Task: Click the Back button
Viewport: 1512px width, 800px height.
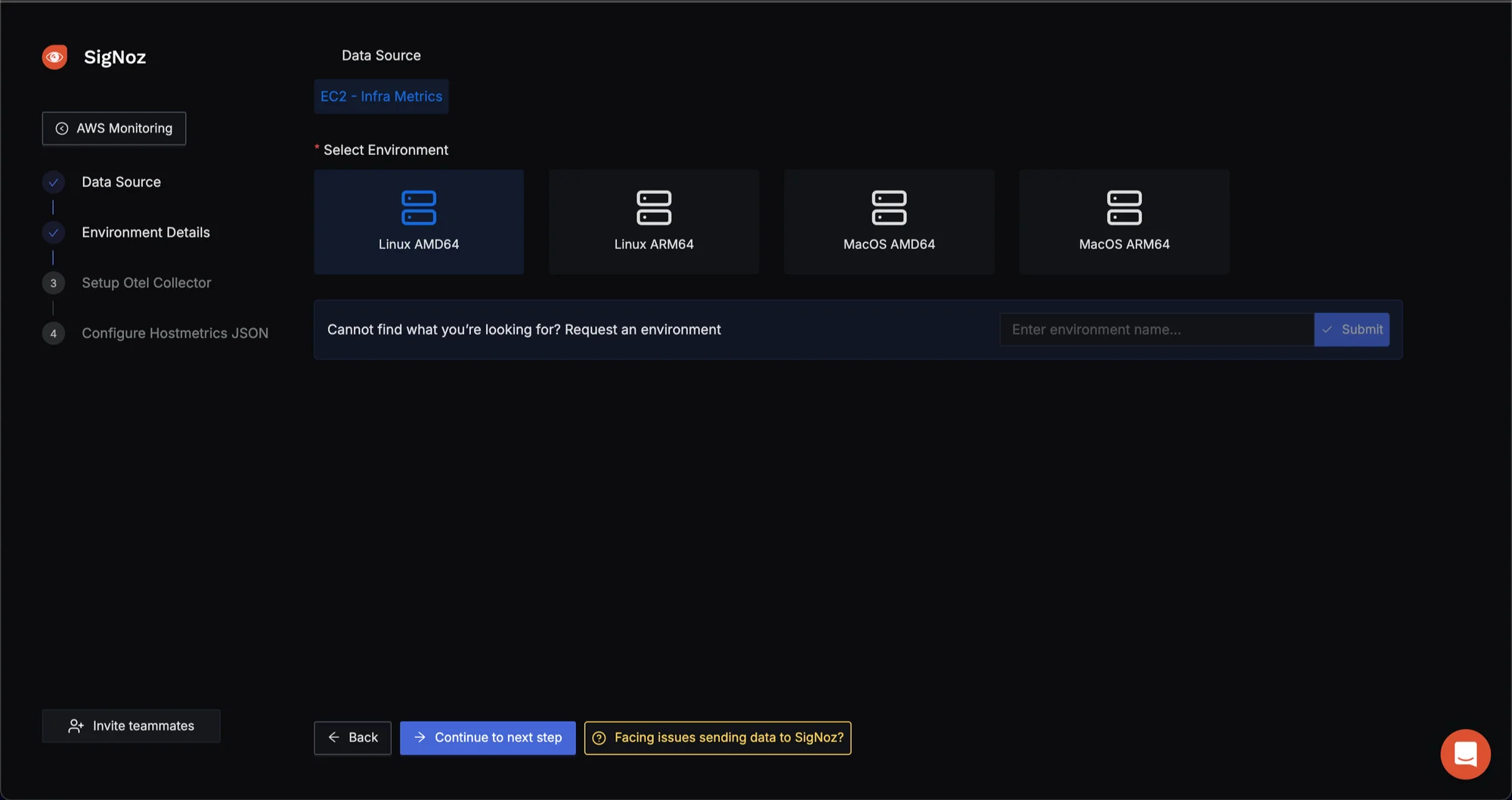Action: tap(352, 738)
